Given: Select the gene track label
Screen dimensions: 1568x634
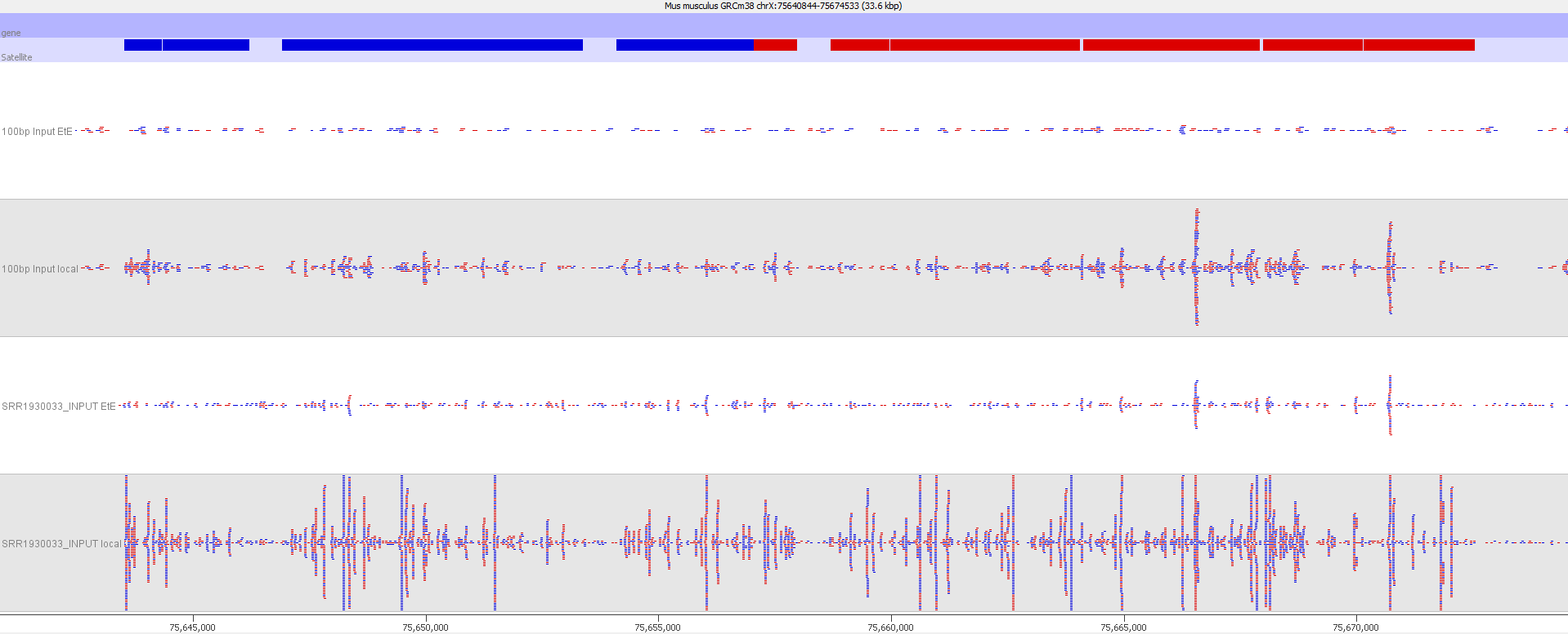Looking at the screenshot, I should (11, 34).
